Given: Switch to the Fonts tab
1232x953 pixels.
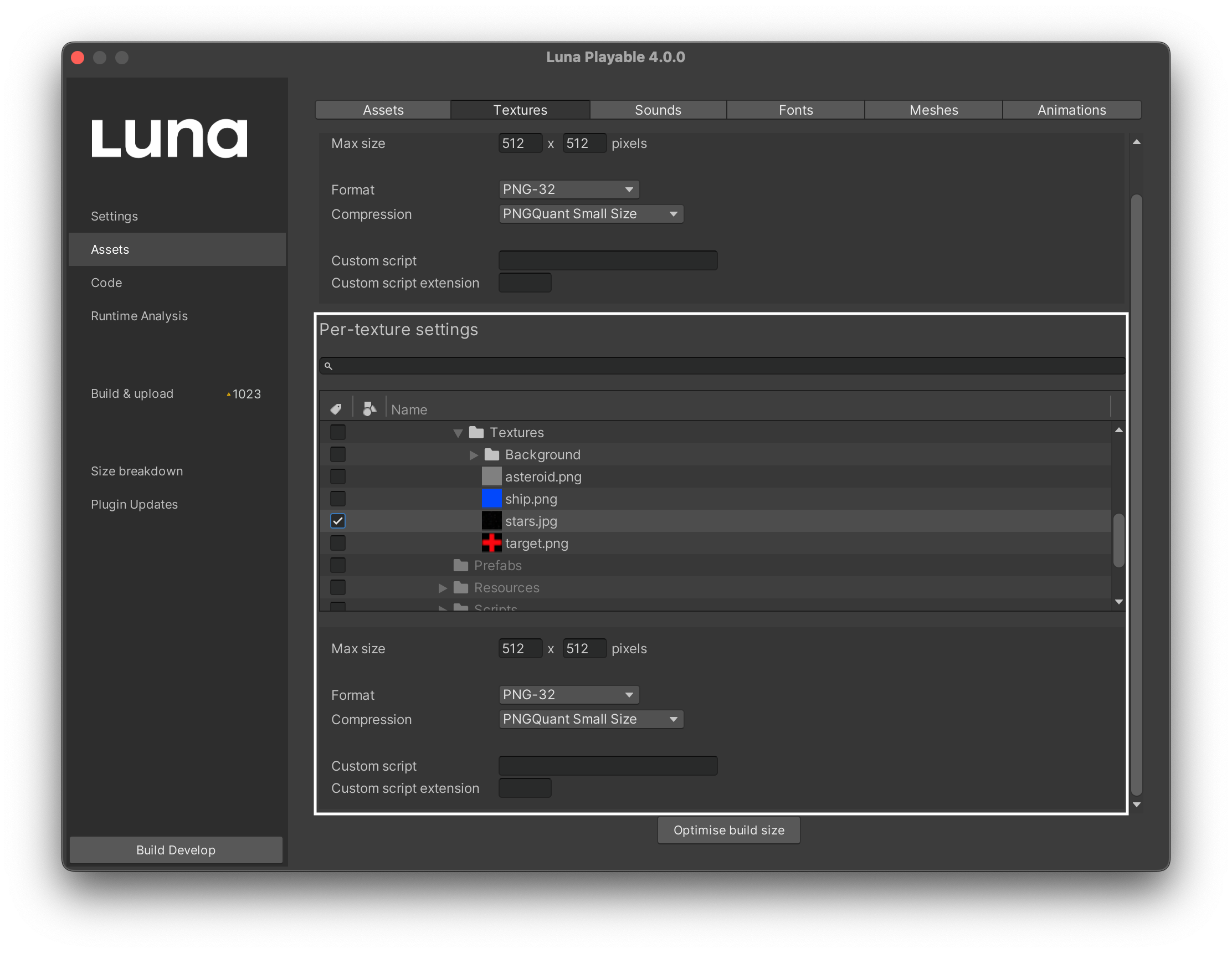Looking at the screenshot, I should (x=796, y=110).
